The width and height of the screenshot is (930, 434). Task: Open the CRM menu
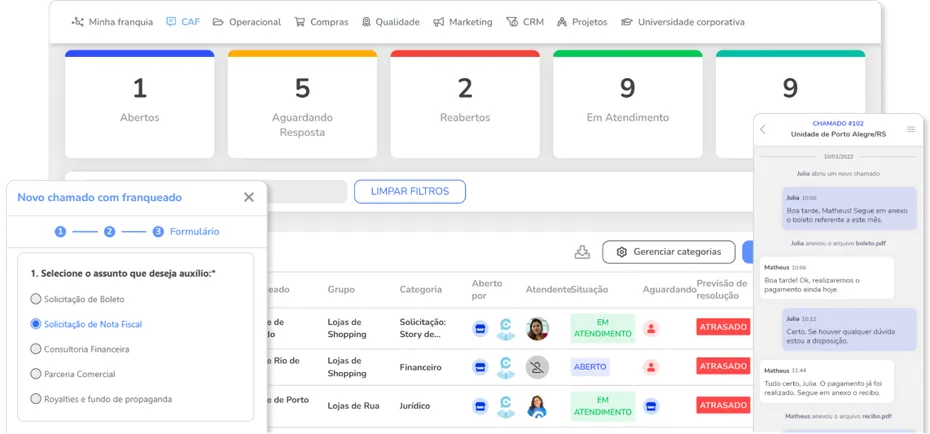525,22
